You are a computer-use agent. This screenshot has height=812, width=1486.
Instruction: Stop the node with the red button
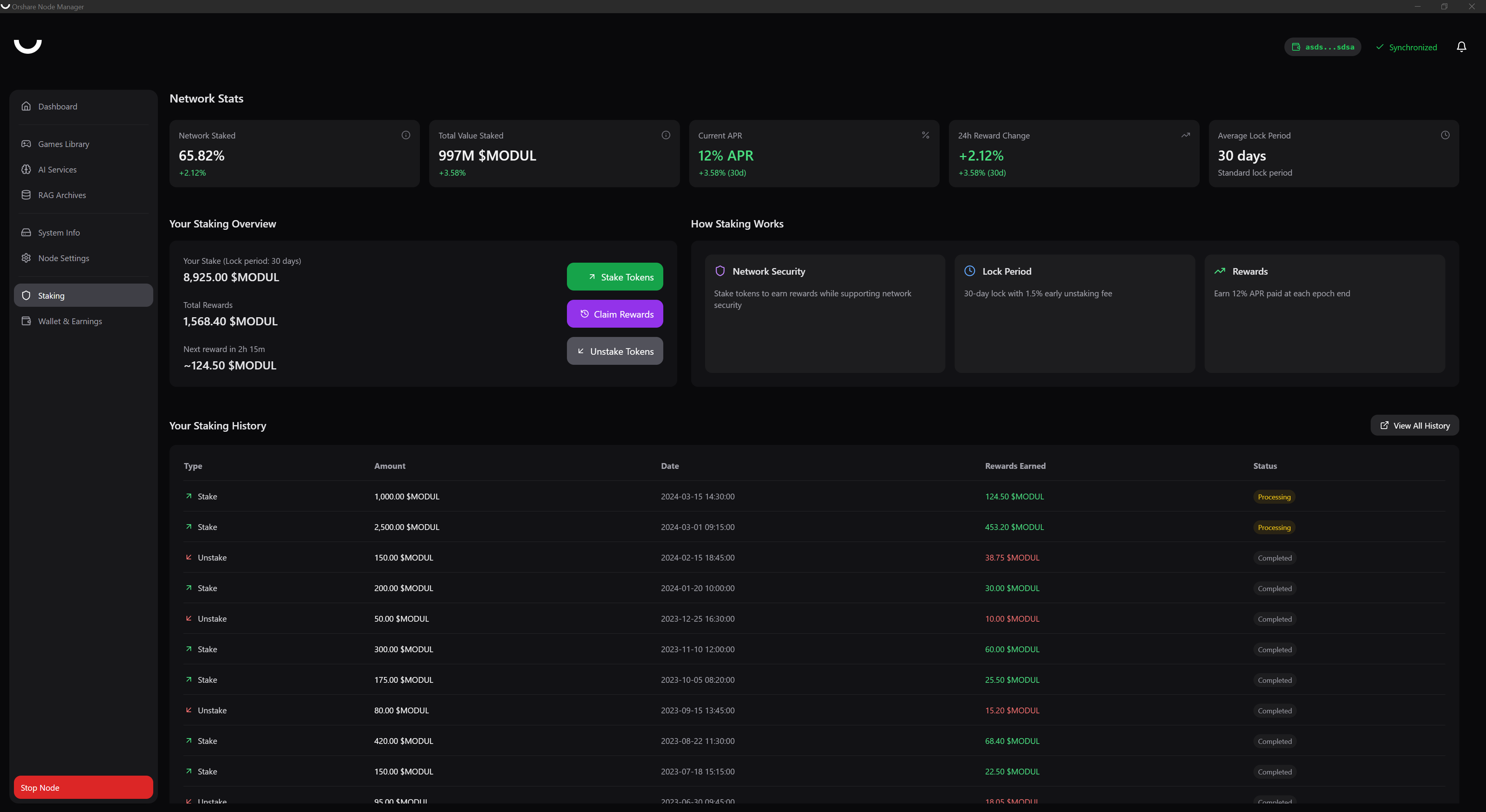(x=83, y=787)
